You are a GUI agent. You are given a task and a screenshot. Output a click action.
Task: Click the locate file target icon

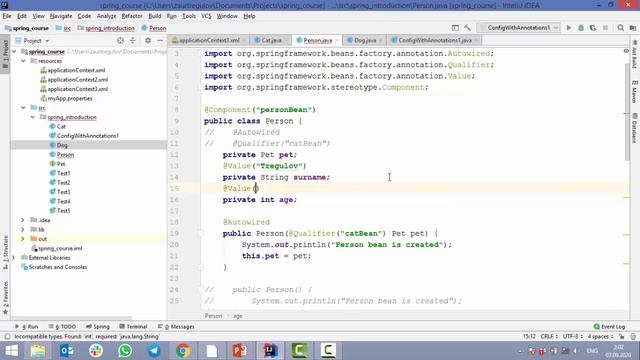coord(120,40)
